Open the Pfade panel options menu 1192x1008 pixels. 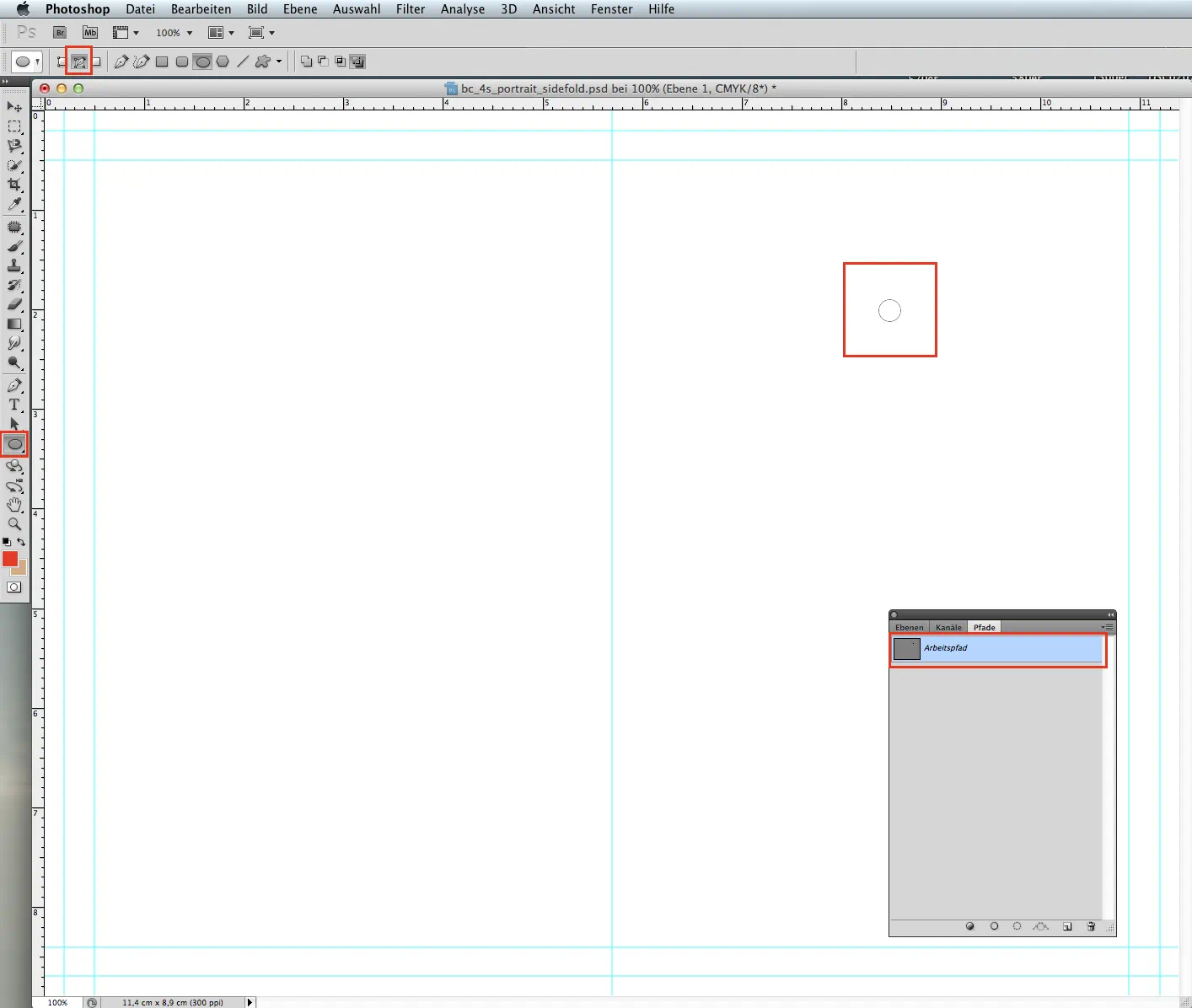tap(1107, 627)
